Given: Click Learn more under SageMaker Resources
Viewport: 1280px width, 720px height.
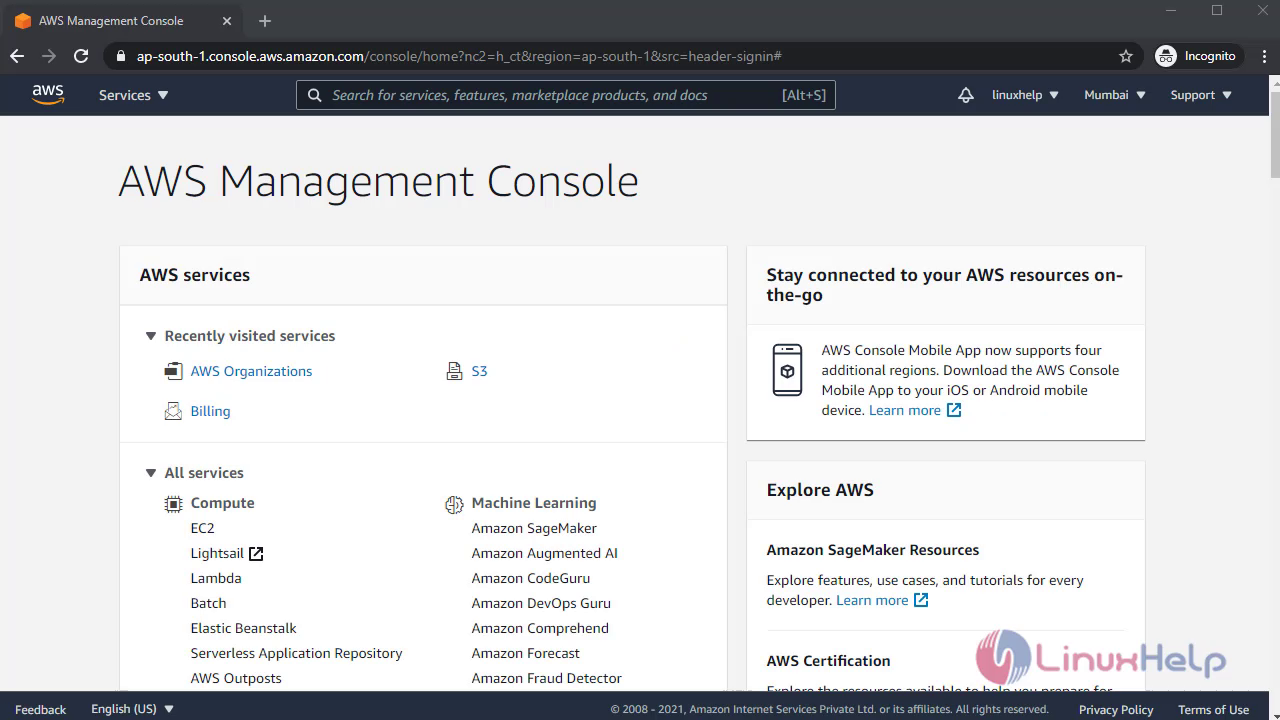Looking at the screenshot, I should (872, 600).
